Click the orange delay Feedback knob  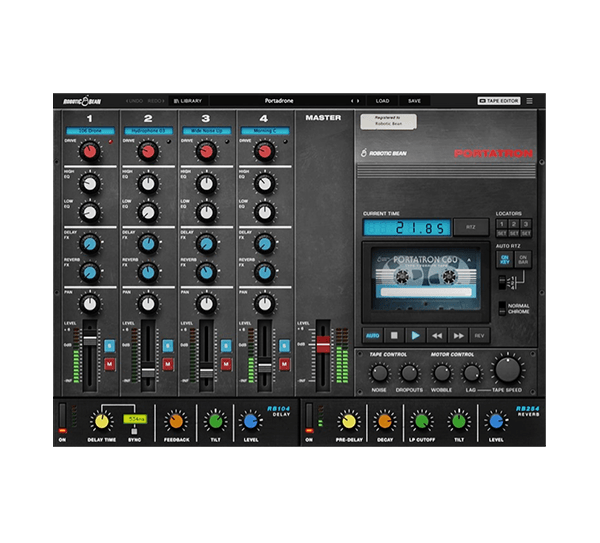click(x=176, y=421)
